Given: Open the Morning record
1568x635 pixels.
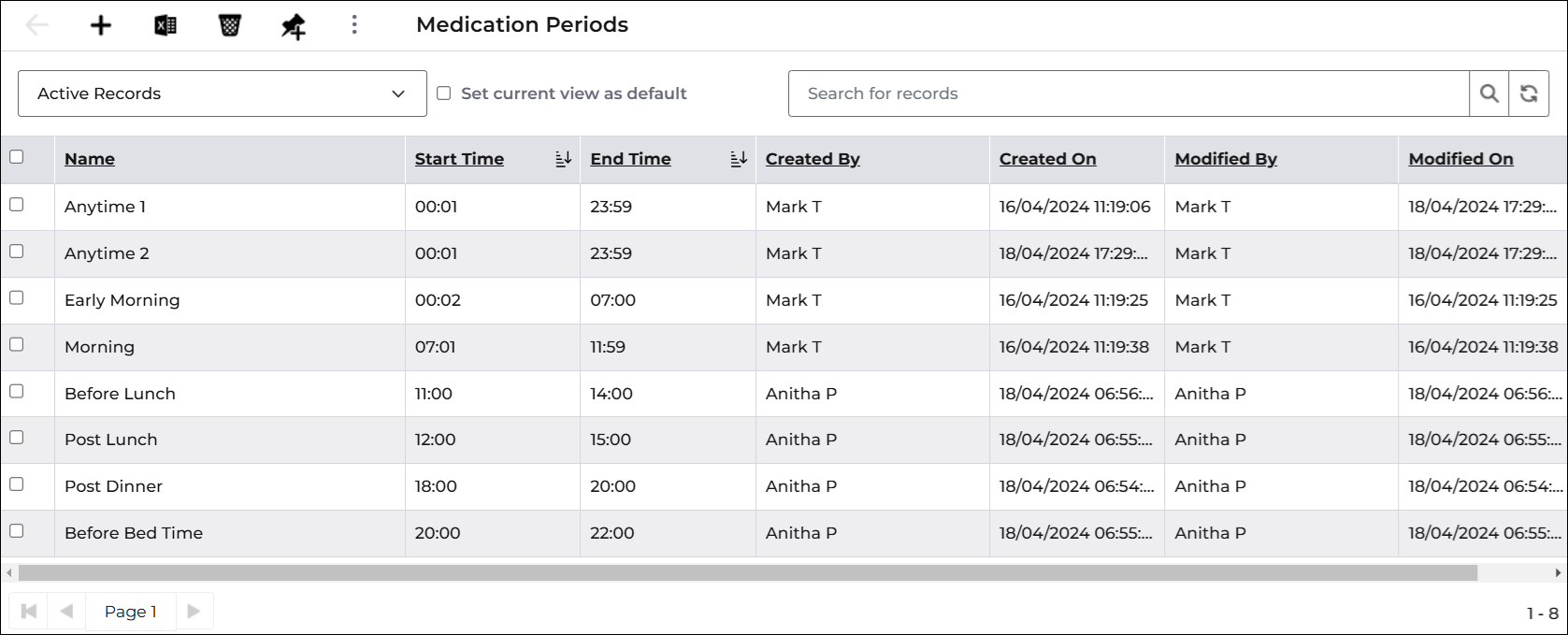Looking at the screenshot, I should [x=99, y=347].
